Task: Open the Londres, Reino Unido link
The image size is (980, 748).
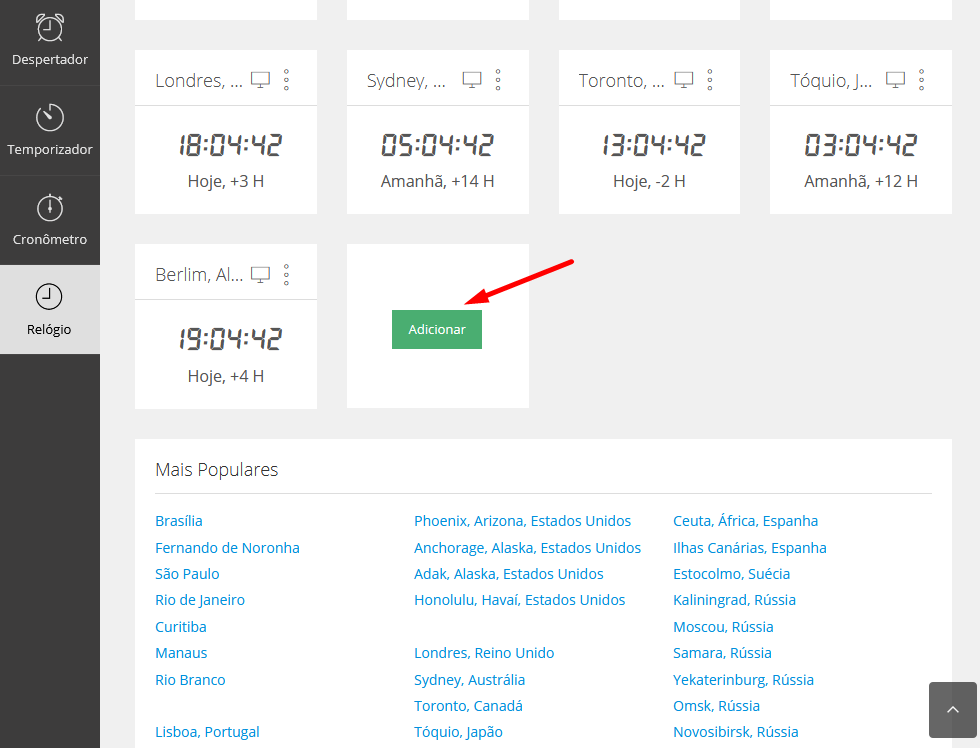Action: 484,653
